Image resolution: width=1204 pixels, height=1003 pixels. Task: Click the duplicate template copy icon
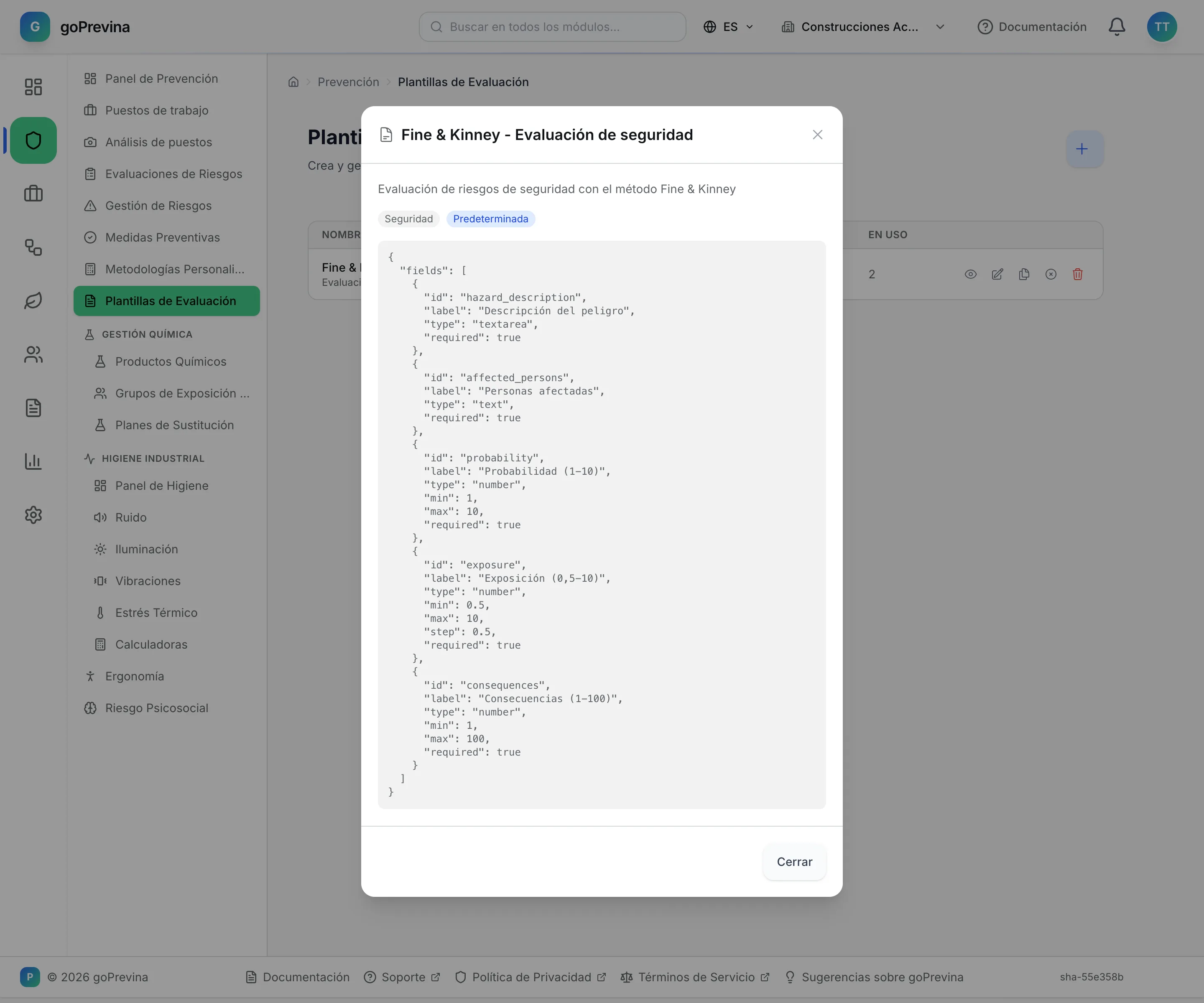tap(1024, 275)
